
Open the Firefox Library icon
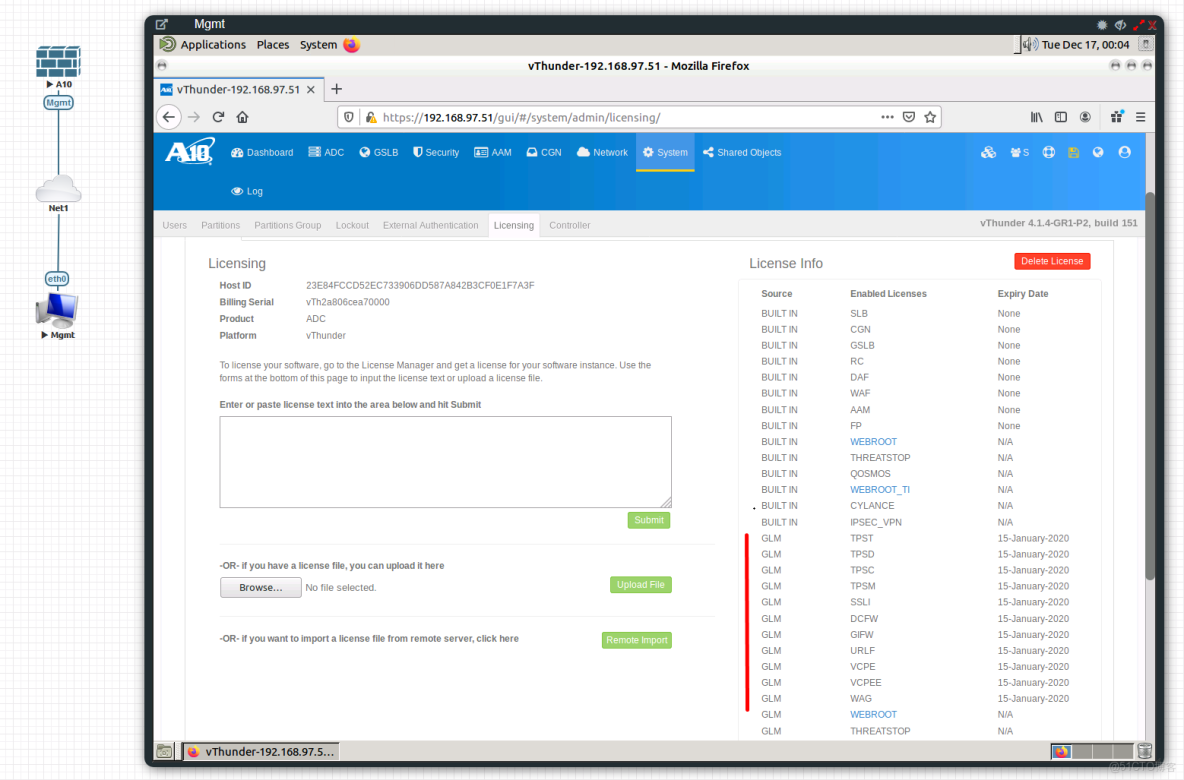[1037, 117]
